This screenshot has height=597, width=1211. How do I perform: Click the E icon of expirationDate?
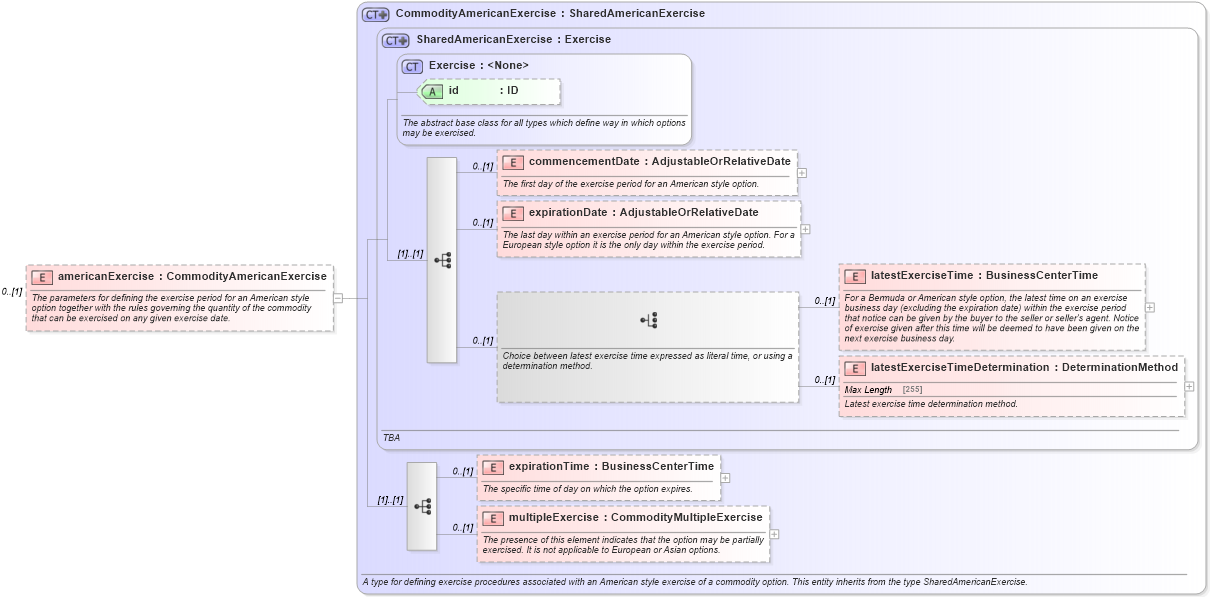coord(513,213)
